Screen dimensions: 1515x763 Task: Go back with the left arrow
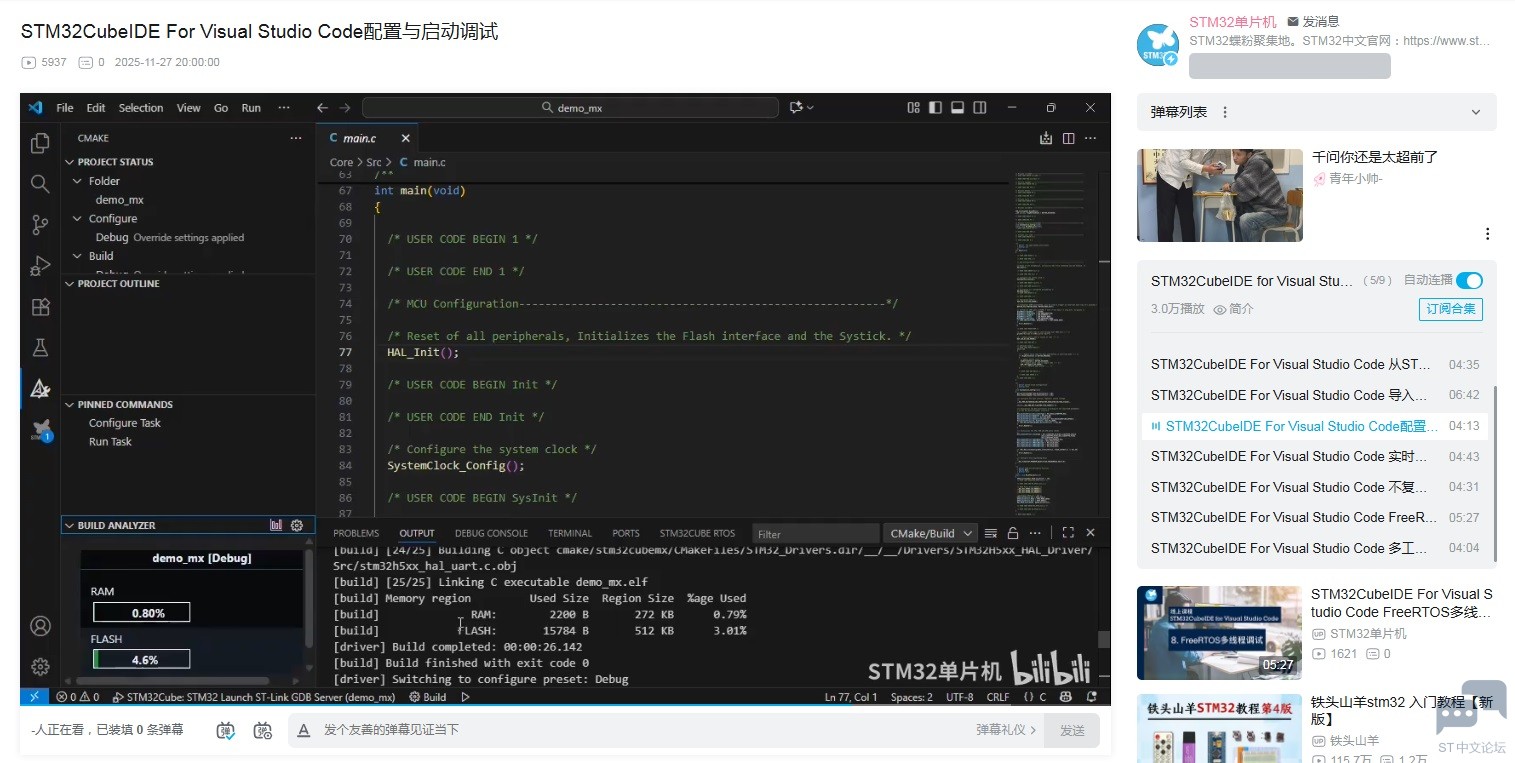[x=322, y=108]
